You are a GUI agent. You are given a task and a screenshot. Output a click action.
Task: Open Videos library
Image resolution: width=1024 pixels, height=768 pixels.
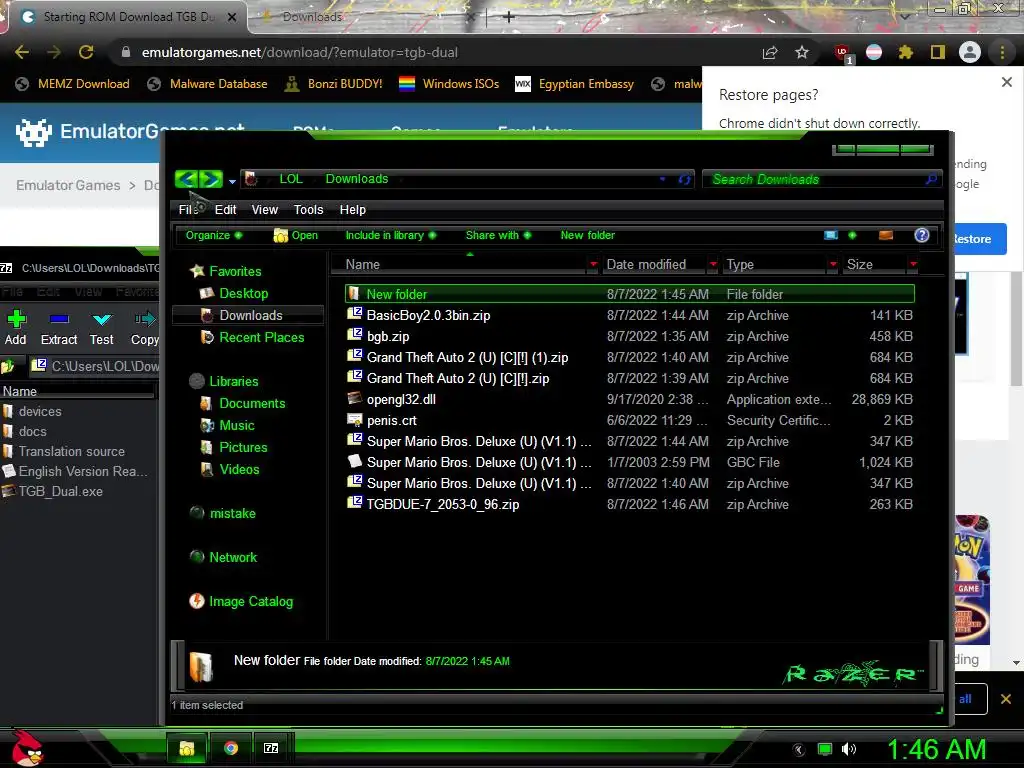(x=239, y=470)
